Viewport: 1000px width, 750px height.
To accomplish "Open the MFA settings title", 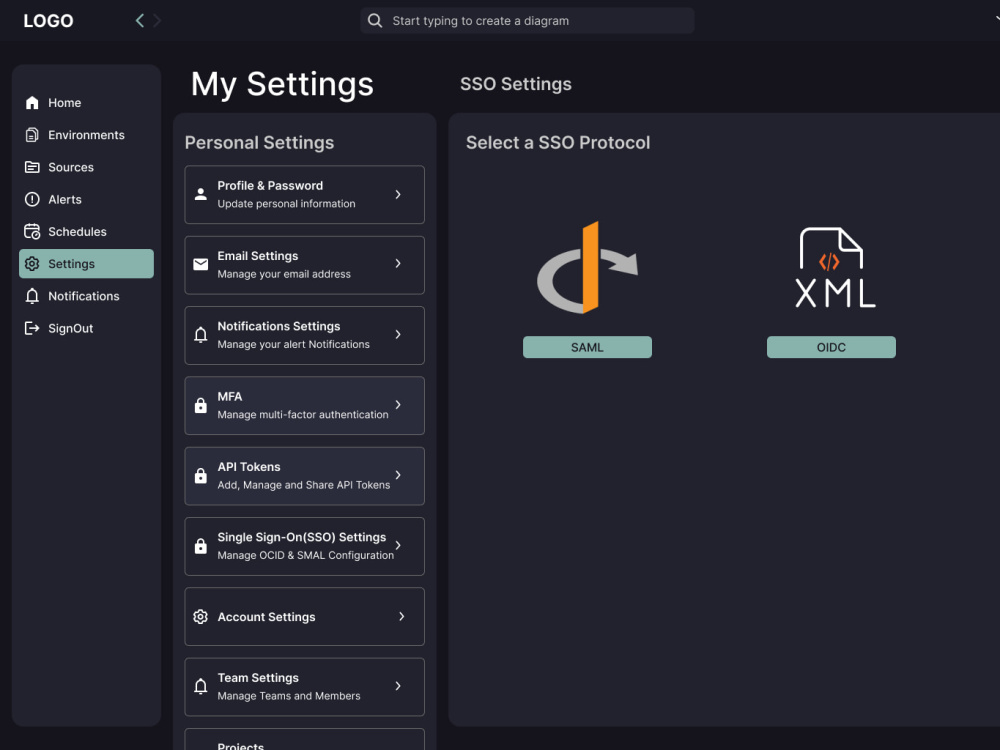I will [x=230, y=397].
